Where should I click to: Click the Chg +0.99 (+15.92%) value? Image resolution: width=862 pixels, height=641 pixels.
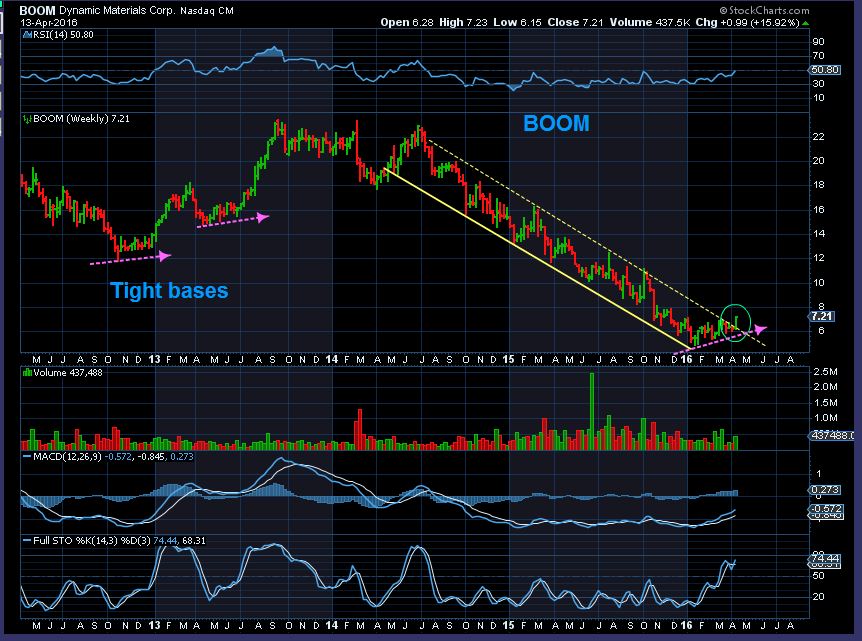[747, 23]
